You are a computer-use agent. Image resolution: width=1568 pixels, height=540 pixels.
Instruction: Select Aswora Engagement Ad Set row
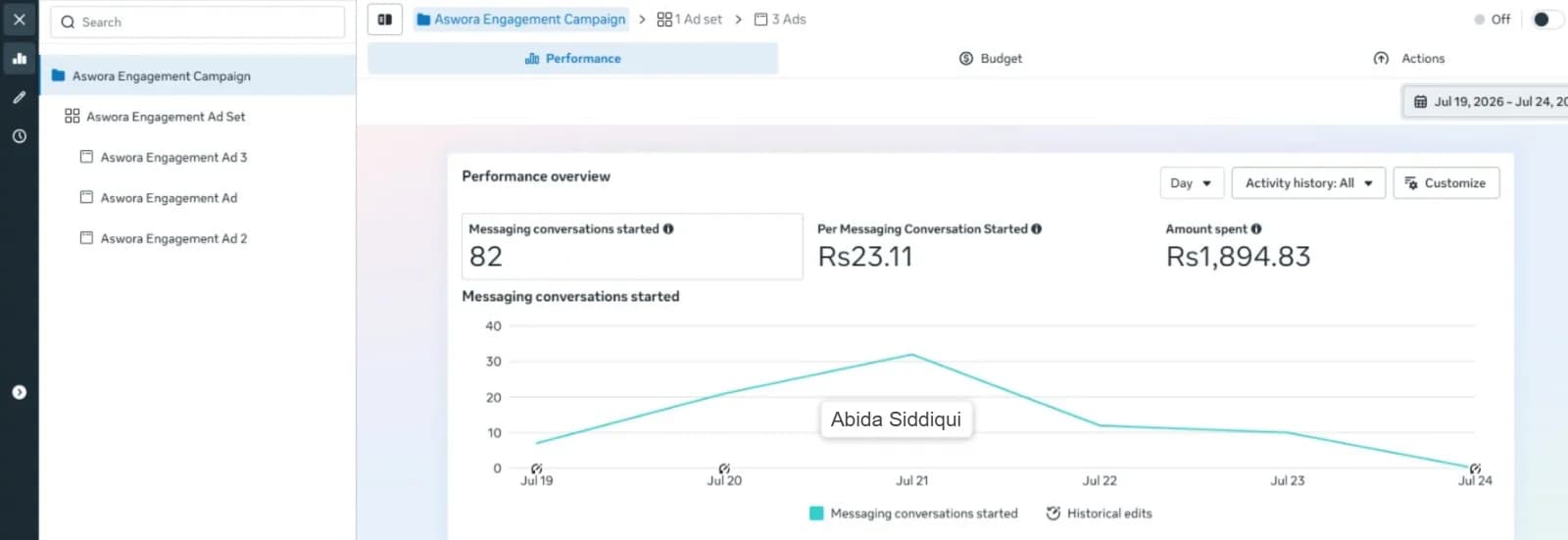(x=197, y=117)
